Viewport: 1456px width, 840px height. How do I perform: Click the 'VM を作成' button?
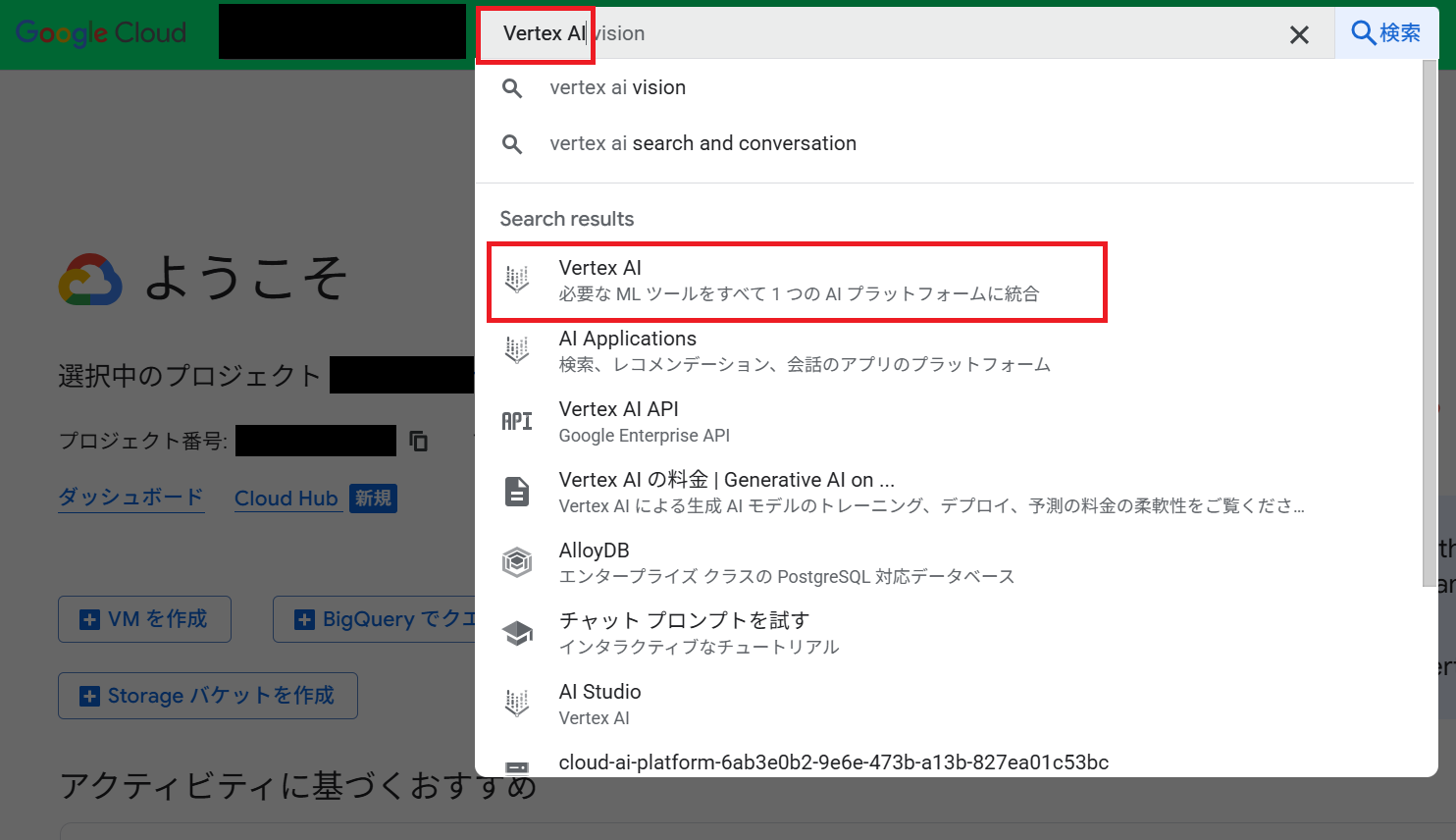tap(145, 619)
